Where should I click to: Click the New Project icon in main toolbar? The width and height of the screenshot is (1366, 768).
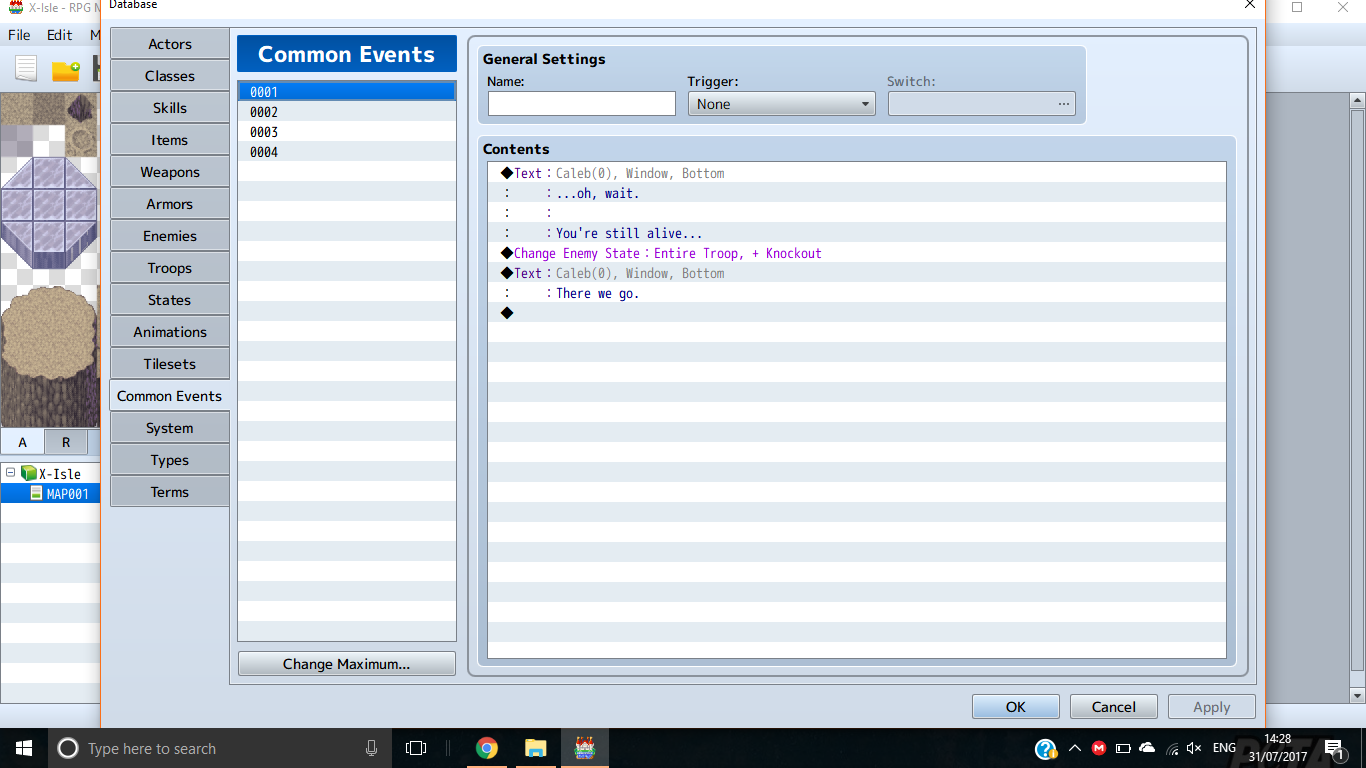click(26, 69)
